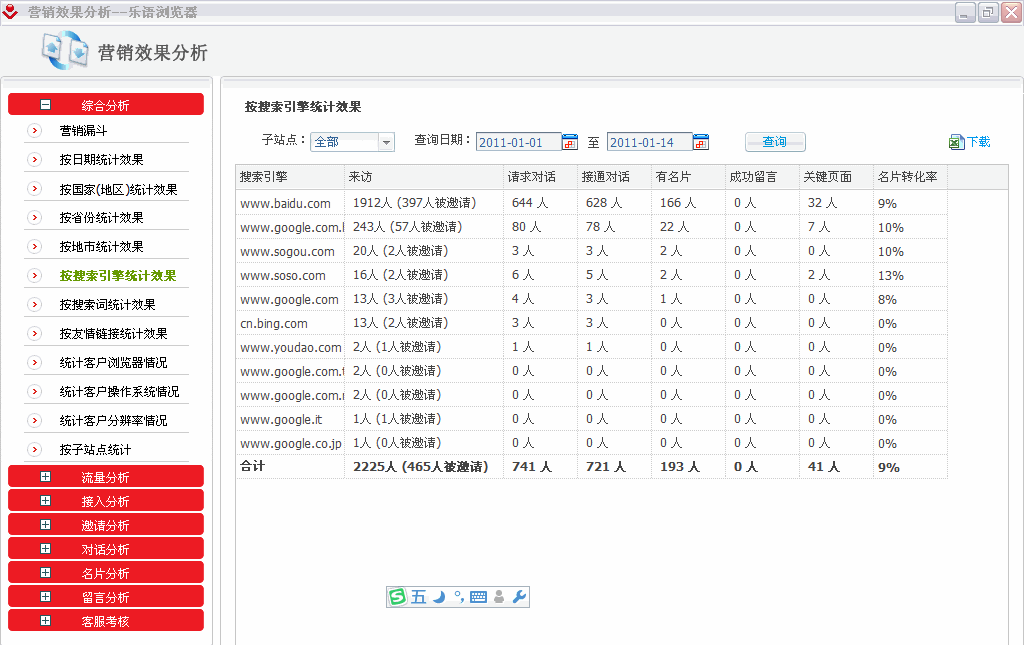Screen dimensions: 1024x645
Task: Click the user account icon in IME bar
Action: tap(499, 597)
